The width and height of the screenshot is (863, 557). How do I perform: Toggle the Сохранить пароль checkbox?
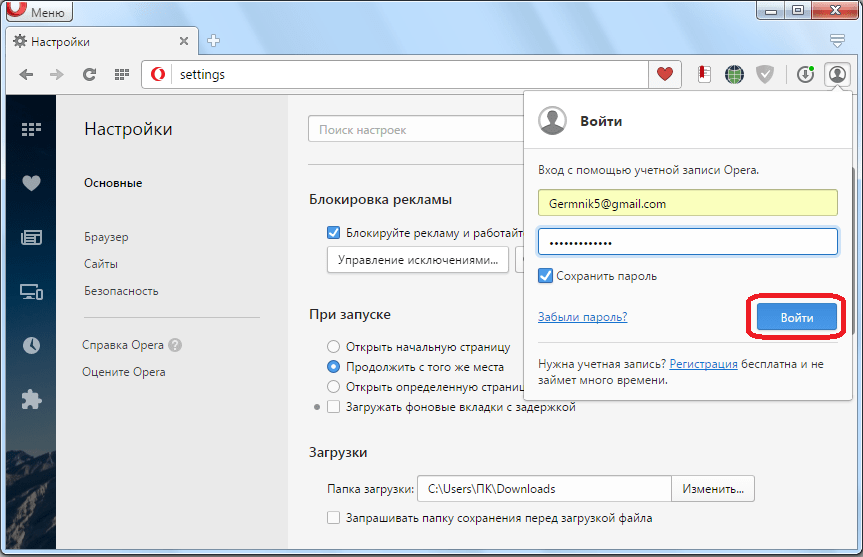[x=545, y=276]
